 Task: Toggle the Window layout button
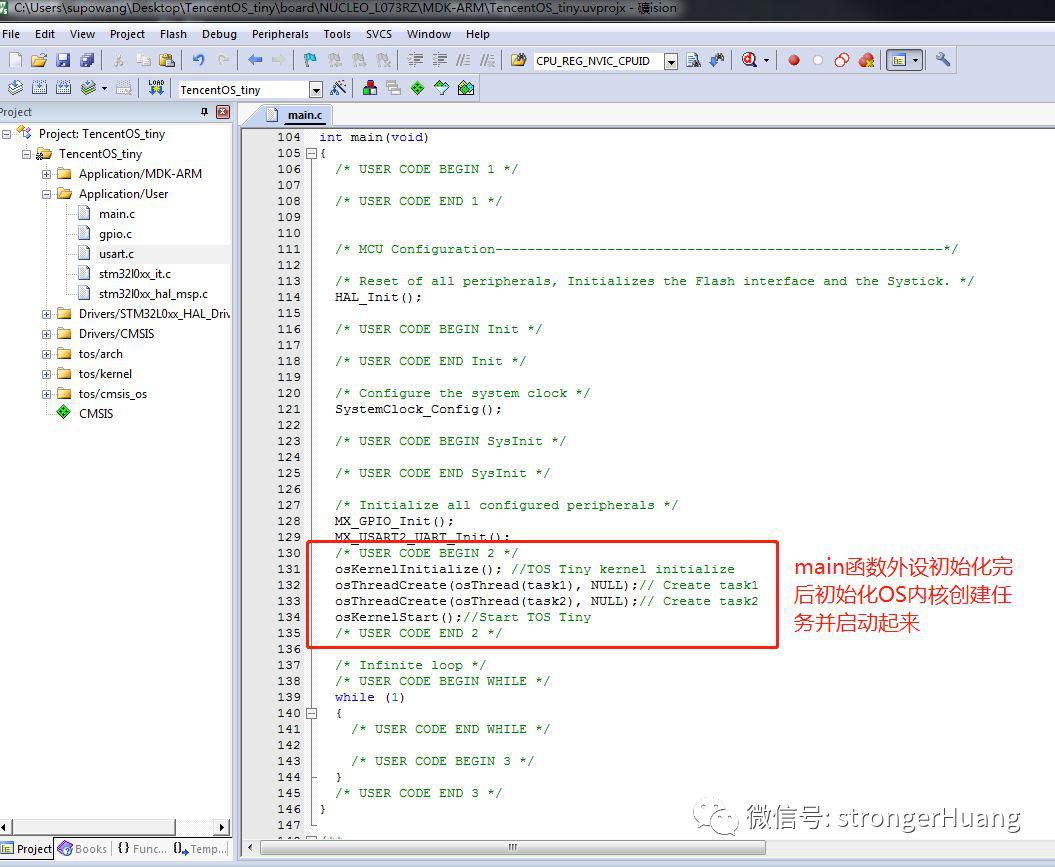tap(899, 61)
